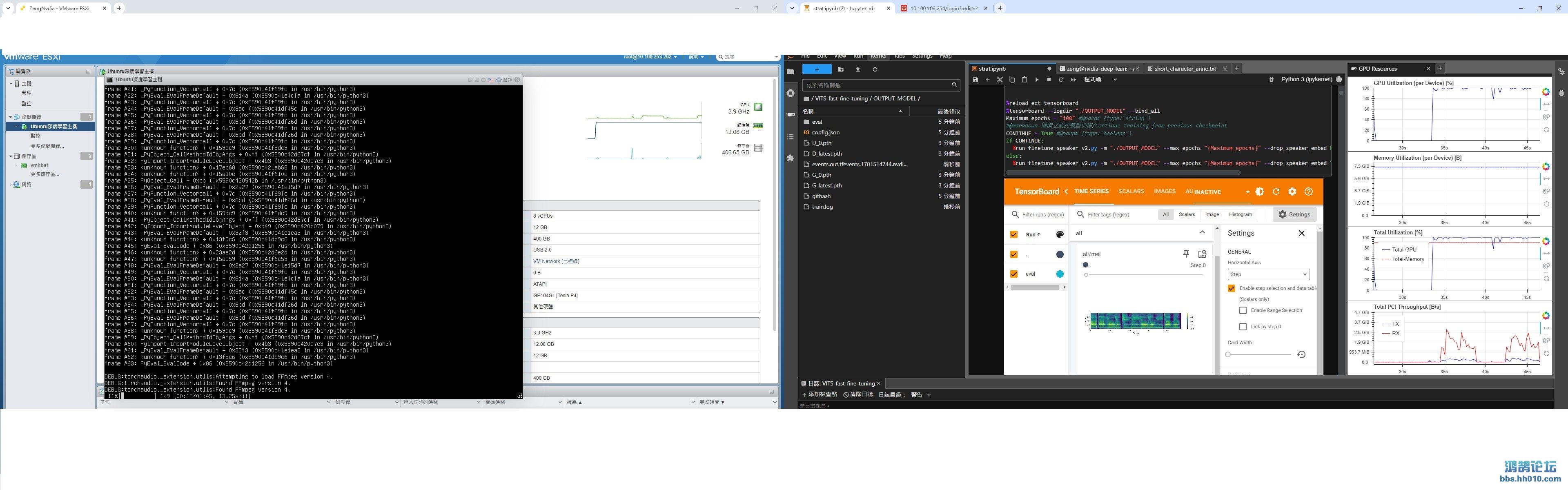
Task: Open the table of contents sidebar icon
Action: point(791,136)
